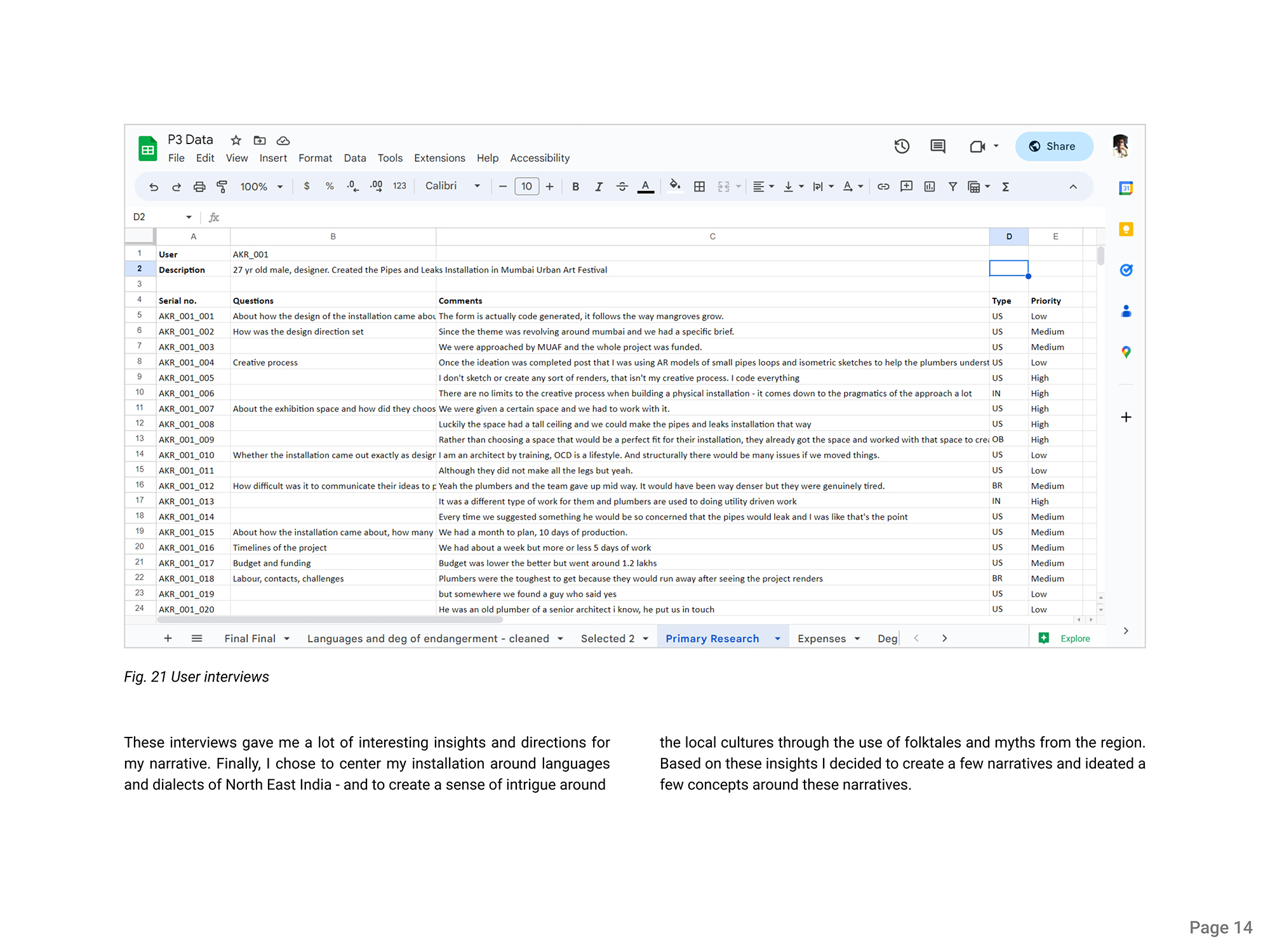The height and width of the screenshot is (952, 1270).
Task: Open the Extensions menu
Action: click(439, 158)
